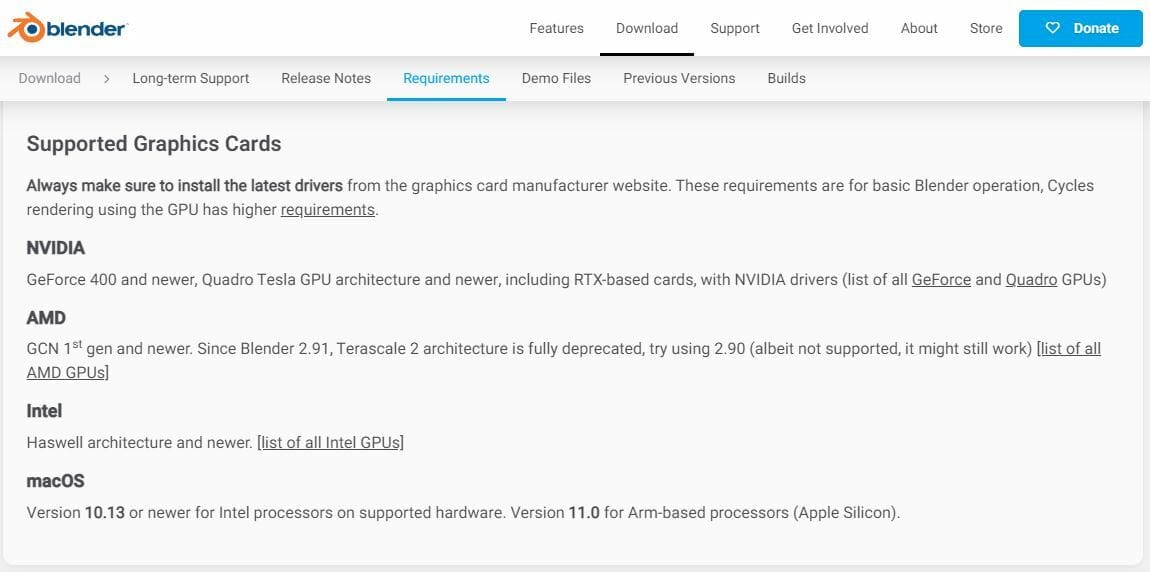Switch to Long-term Support tab
The image size is (1150, 572).
191,78
